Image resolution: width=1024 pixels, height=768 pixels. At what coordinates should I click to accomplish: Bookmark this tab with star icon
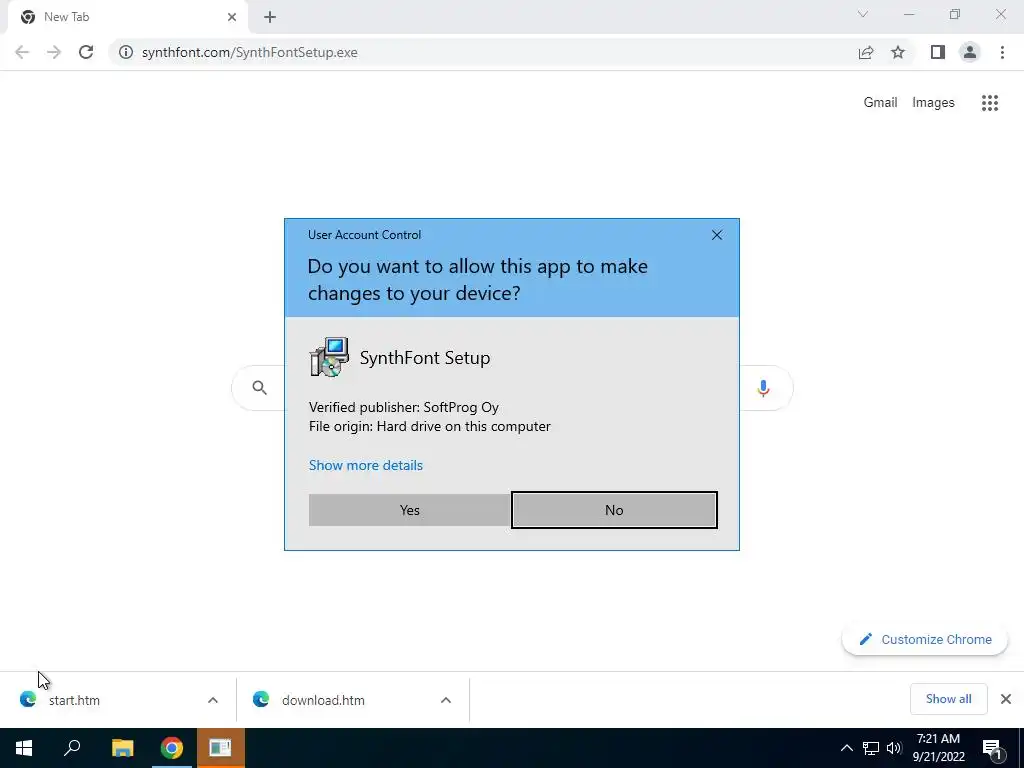coord(898,52)
